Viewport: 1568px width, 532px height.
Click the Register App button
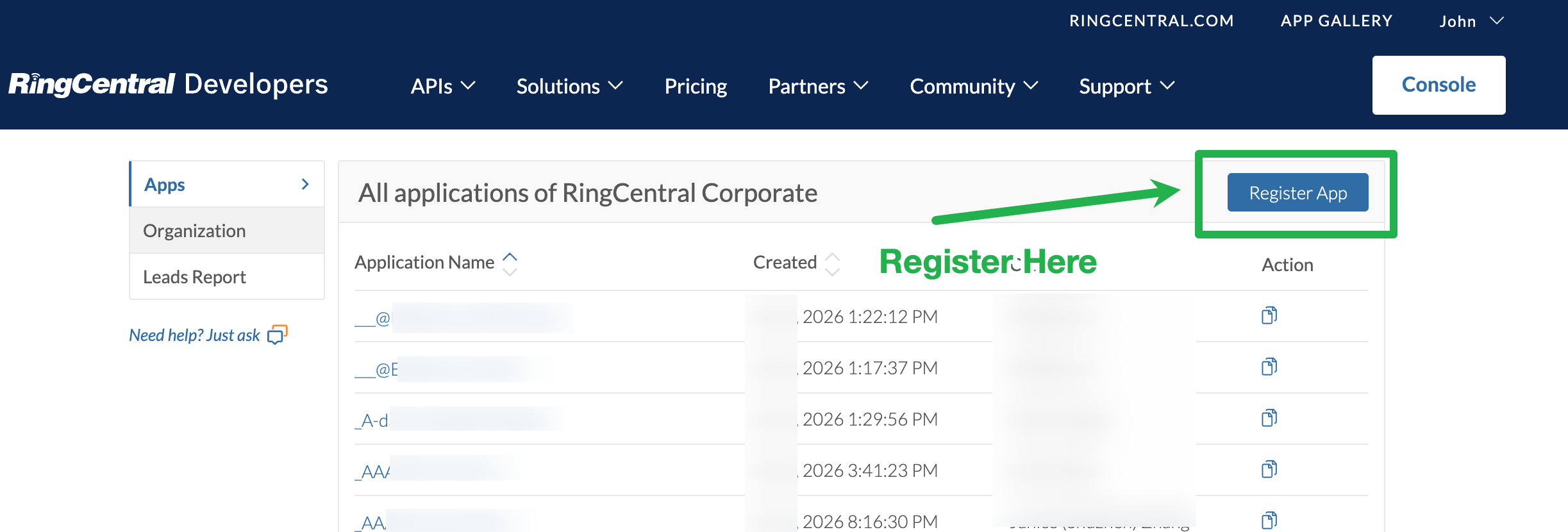(1297, 192)
